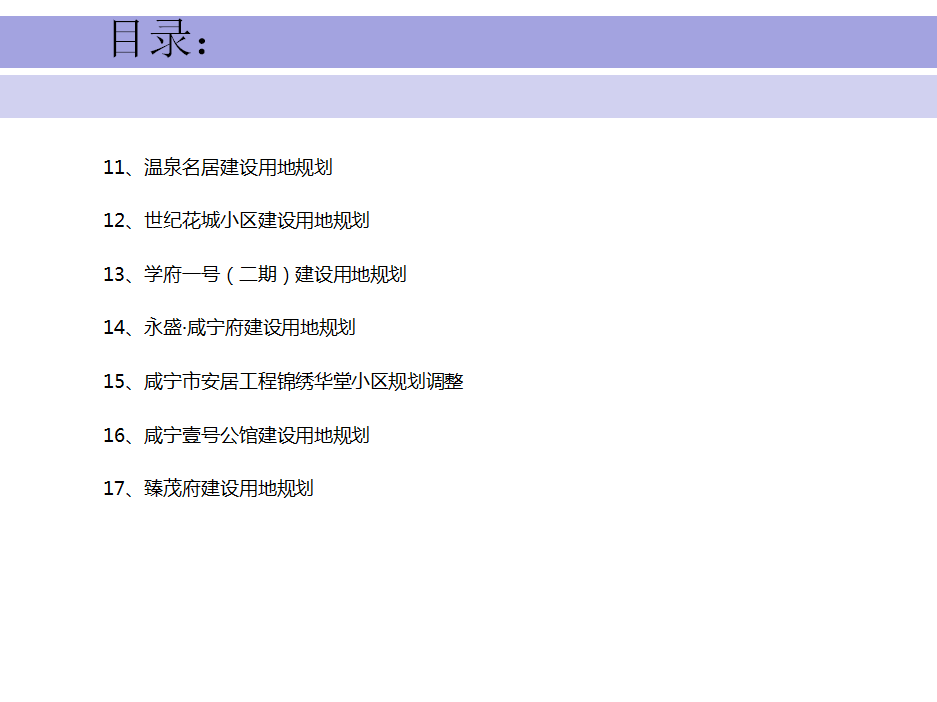Select item 11、温泉名居建设用地规划
Viewport: 937px width, 702px height.
218,167
